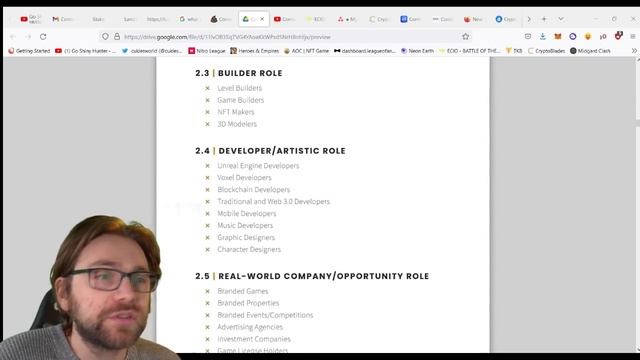Open dashboard.leagueofan bookmark

(x=365, y=51)
